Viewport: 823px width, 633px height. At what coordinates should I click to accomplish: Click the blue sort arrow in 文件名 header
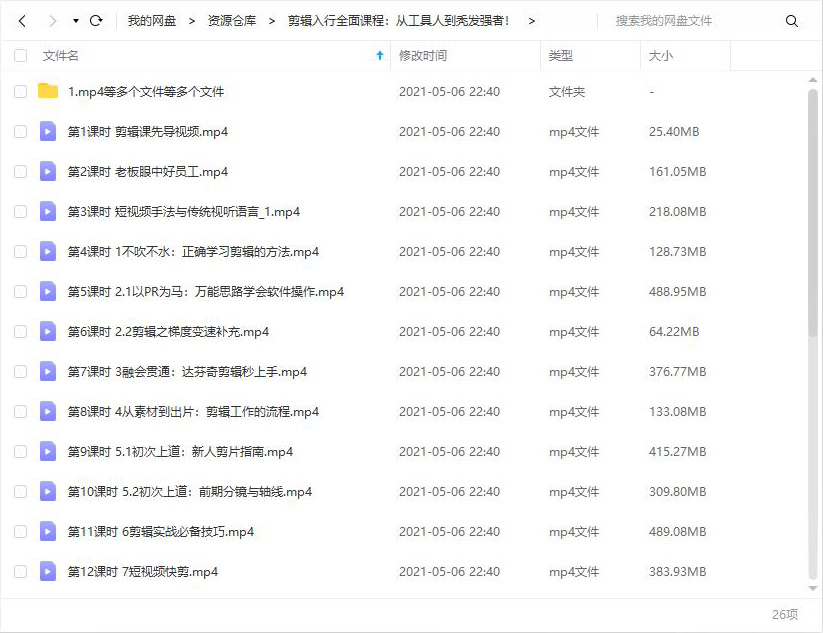point(380,56)
